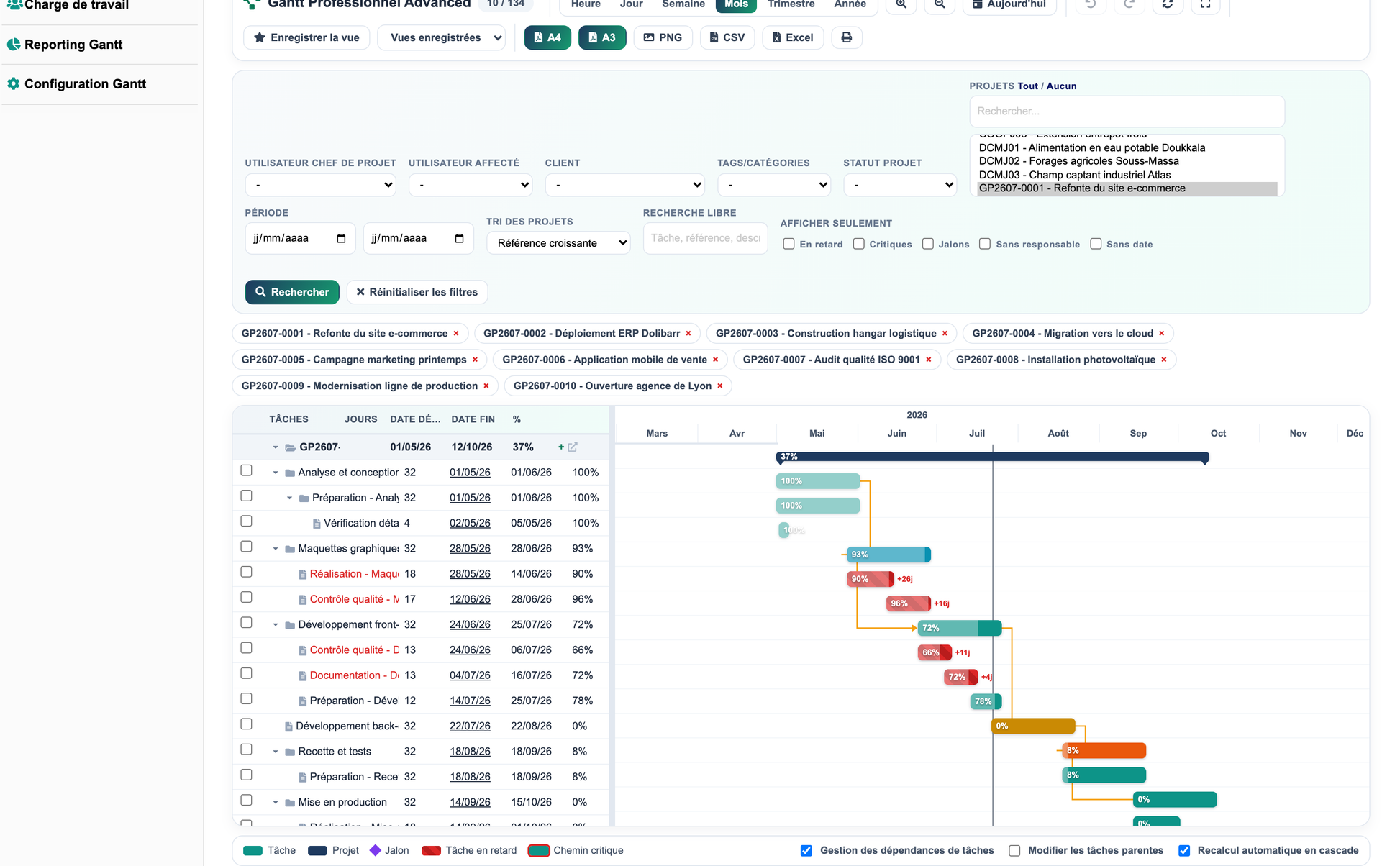Open Utilisateur chef de projet dropdown

[x=321, y=185]
